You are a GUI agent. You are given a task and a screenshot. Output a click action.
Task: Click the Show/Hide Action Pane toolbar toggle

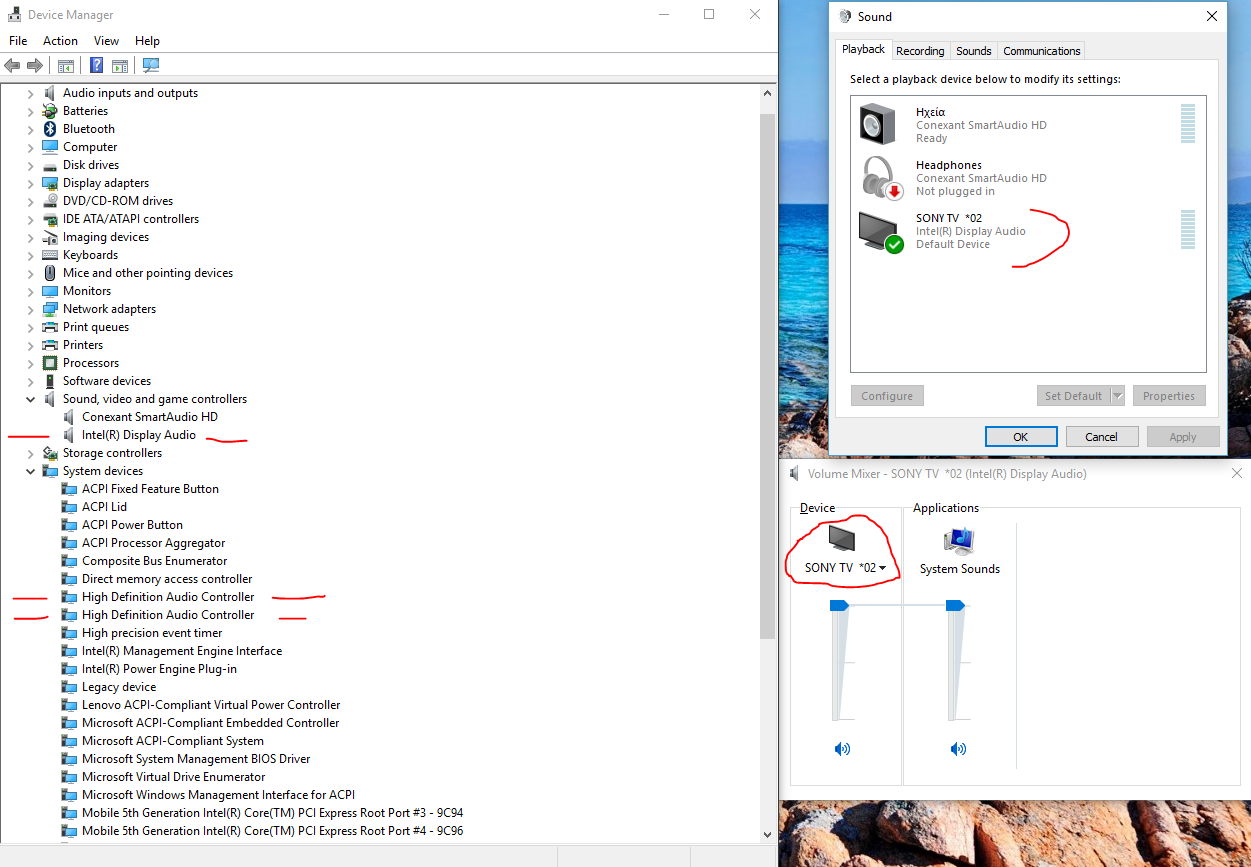(x=120, y=65)
